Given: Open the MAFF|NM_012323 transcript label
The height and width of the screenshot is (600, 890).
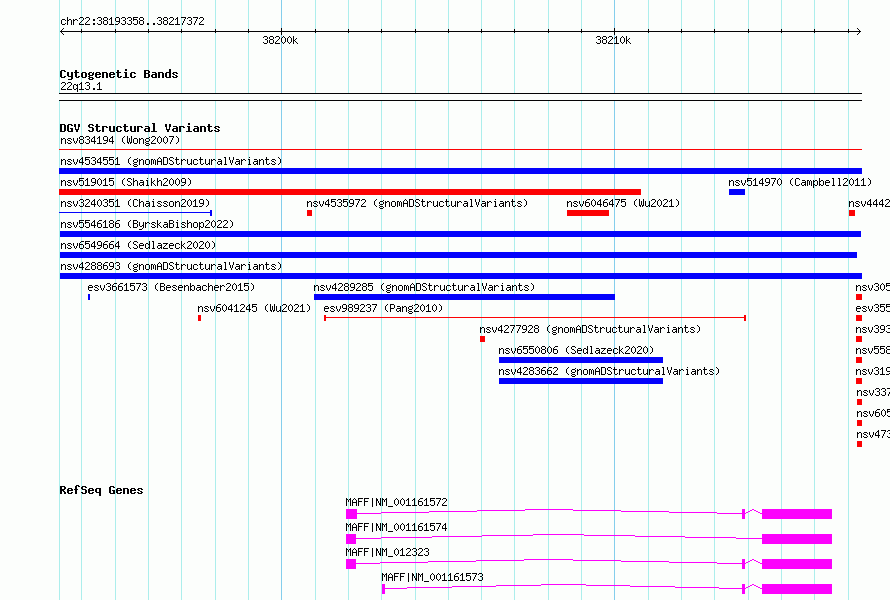Looking at the screenshot, I should click(x=387, y=552).
